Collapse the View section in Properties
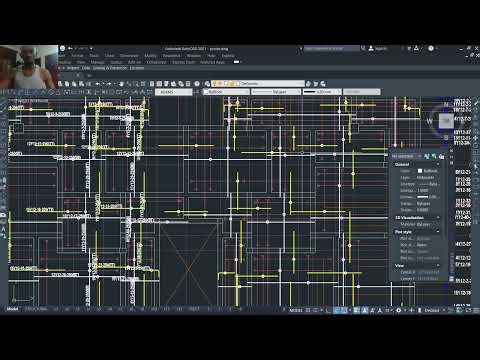The width and height of the screenshot is (480, 360). (x=438, y=266)
